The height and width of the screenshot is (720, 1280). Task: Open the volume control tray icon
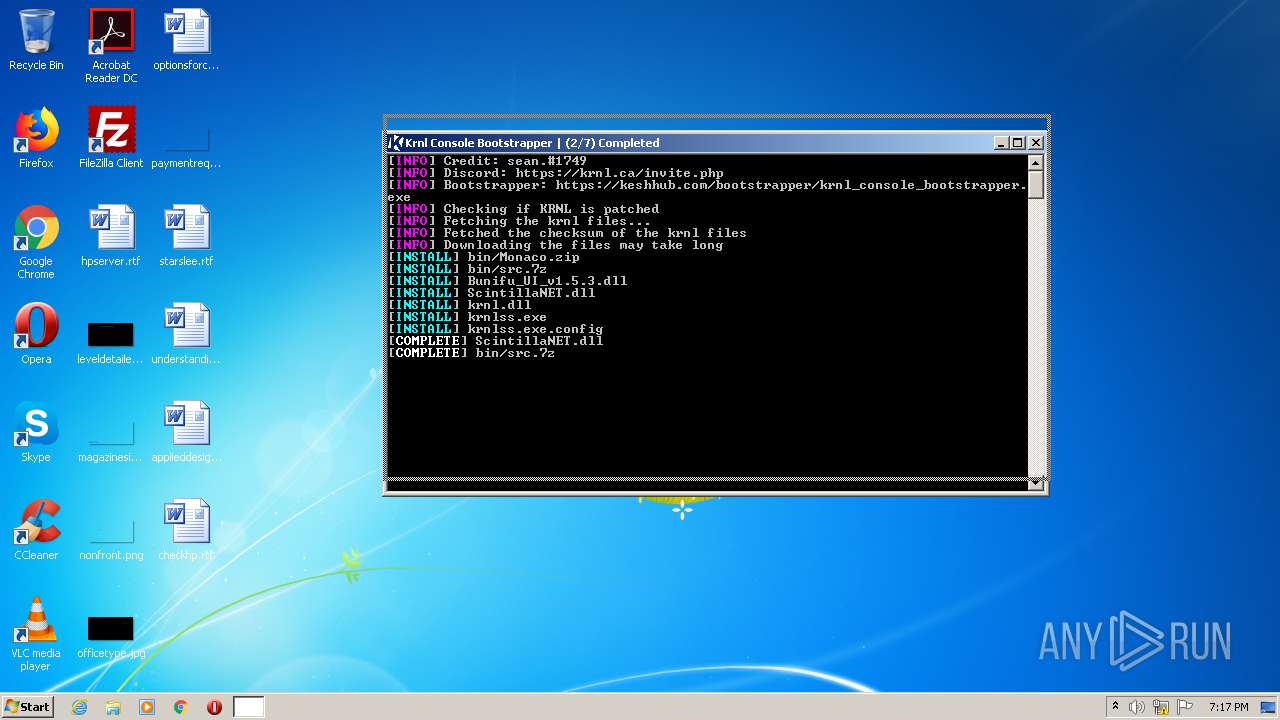tap(1137, 707)
